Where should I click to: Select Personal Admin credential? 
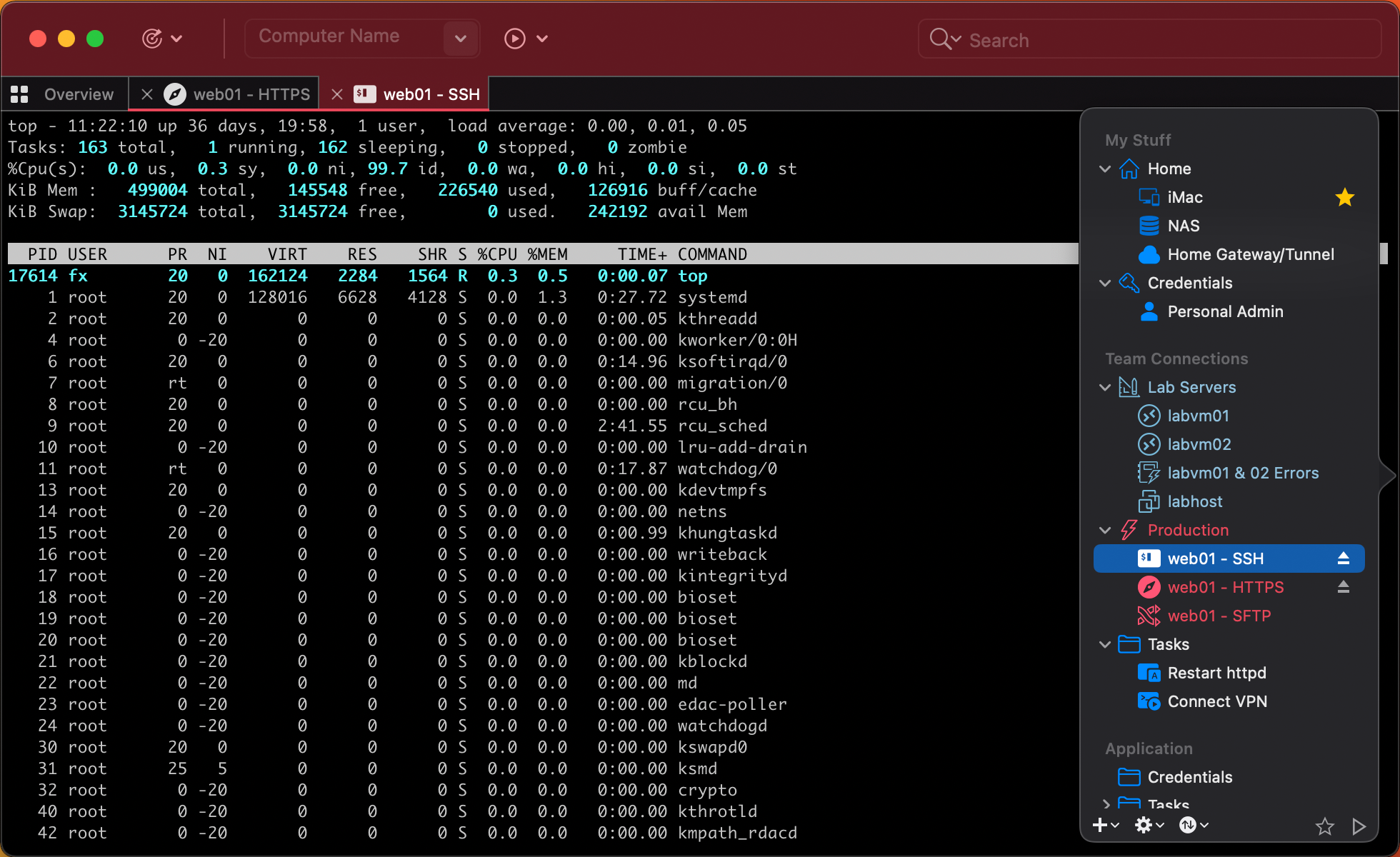[1225, 311]
